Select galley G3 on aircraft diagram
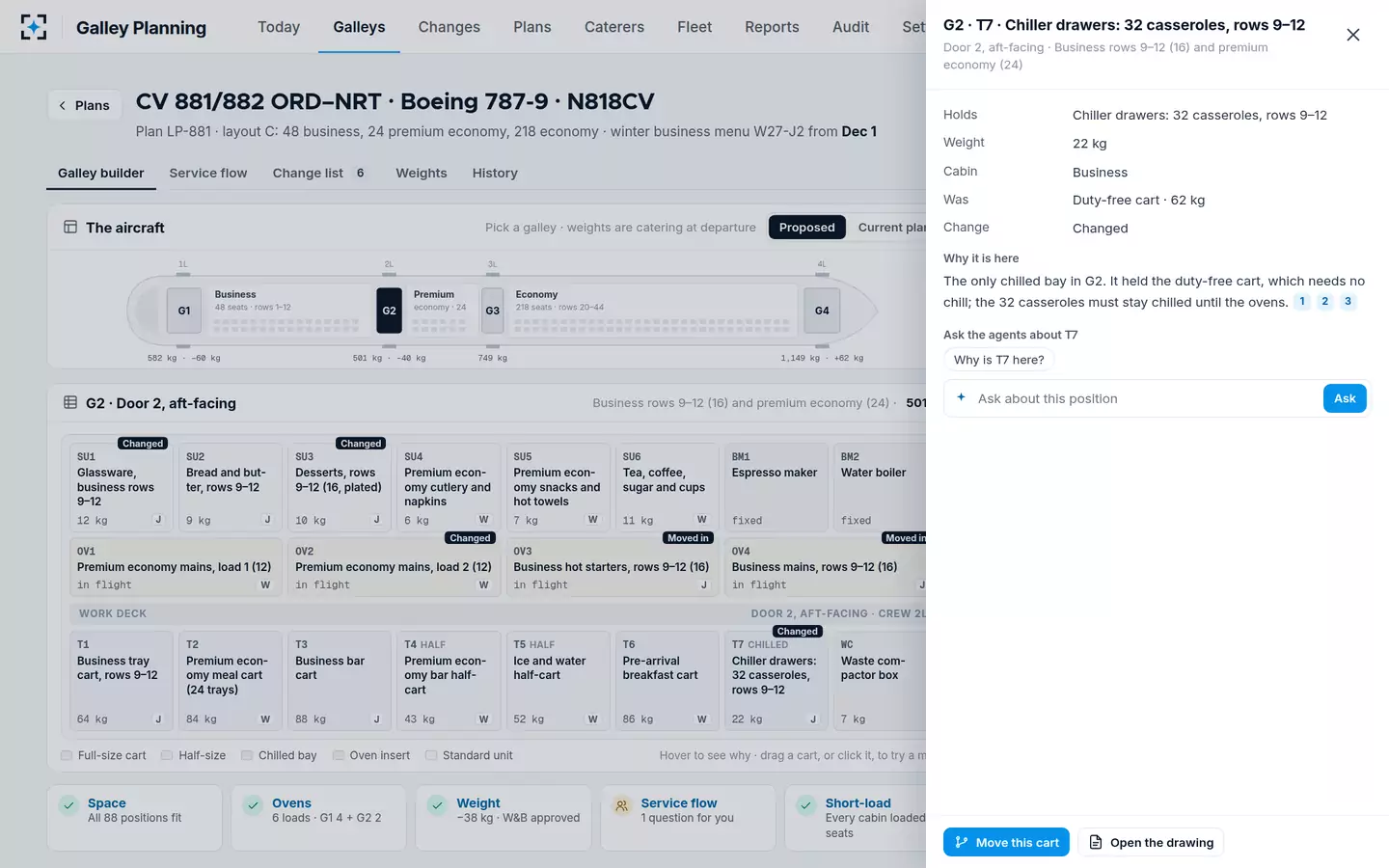The height and width of the screenshot is (868, 1389). pyautogui.click(x=493, y=311)
